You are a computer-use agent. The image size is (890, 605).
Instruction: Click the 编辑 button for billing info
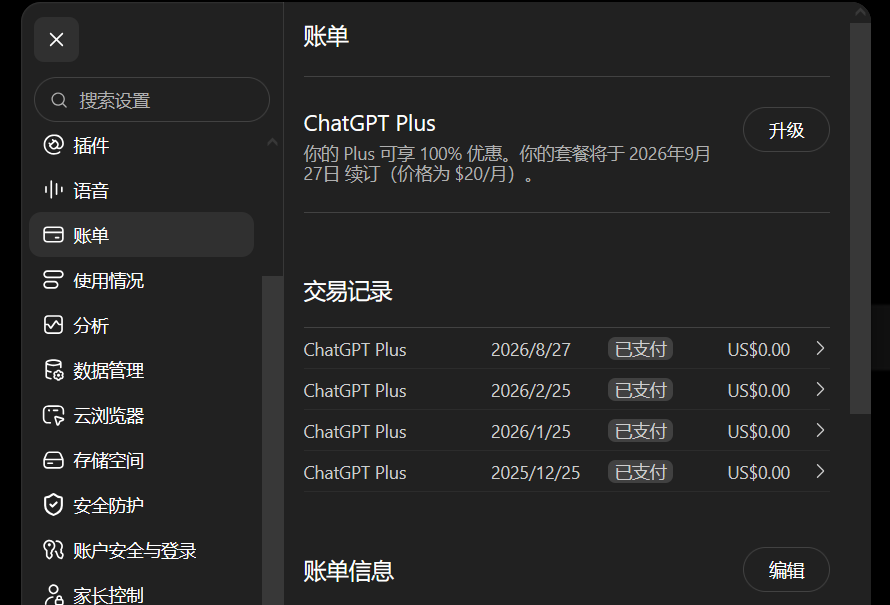[786, 570]
